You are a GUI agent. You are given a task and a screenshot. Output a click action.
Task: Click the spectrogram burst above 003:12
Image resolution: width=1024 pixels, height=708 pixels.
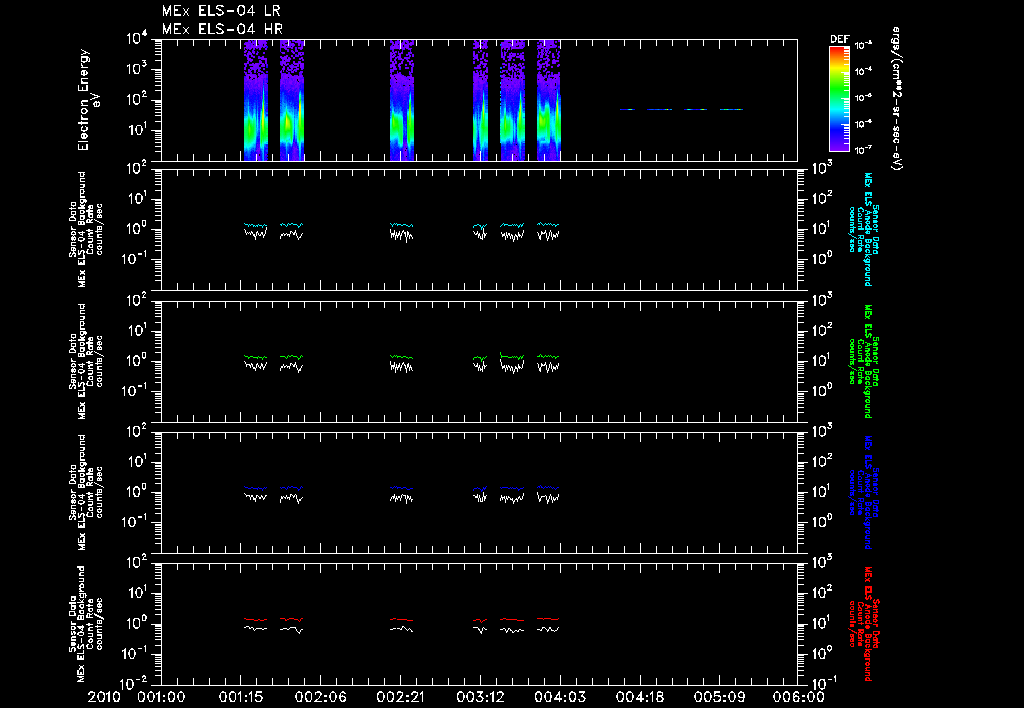point(481,100)
